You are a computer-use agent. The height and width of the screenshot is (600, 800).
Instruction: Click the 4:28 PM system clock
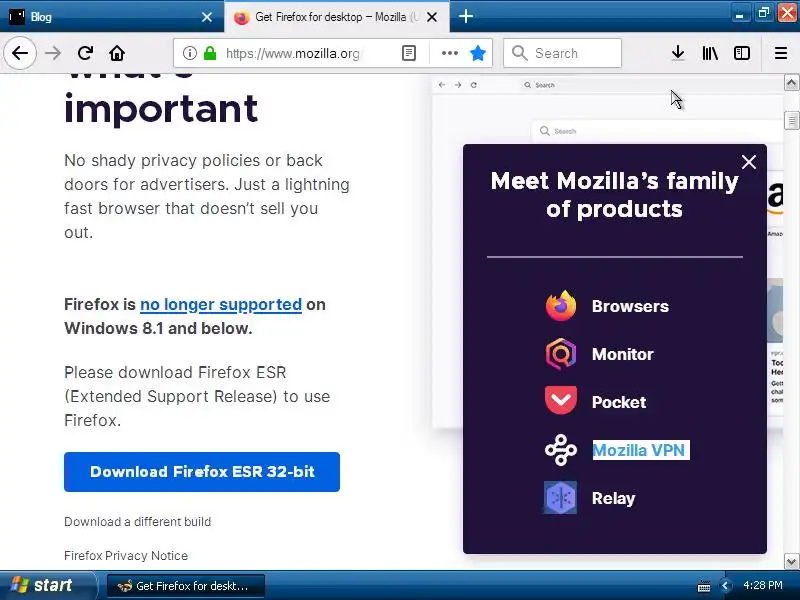tap(763, 585)
